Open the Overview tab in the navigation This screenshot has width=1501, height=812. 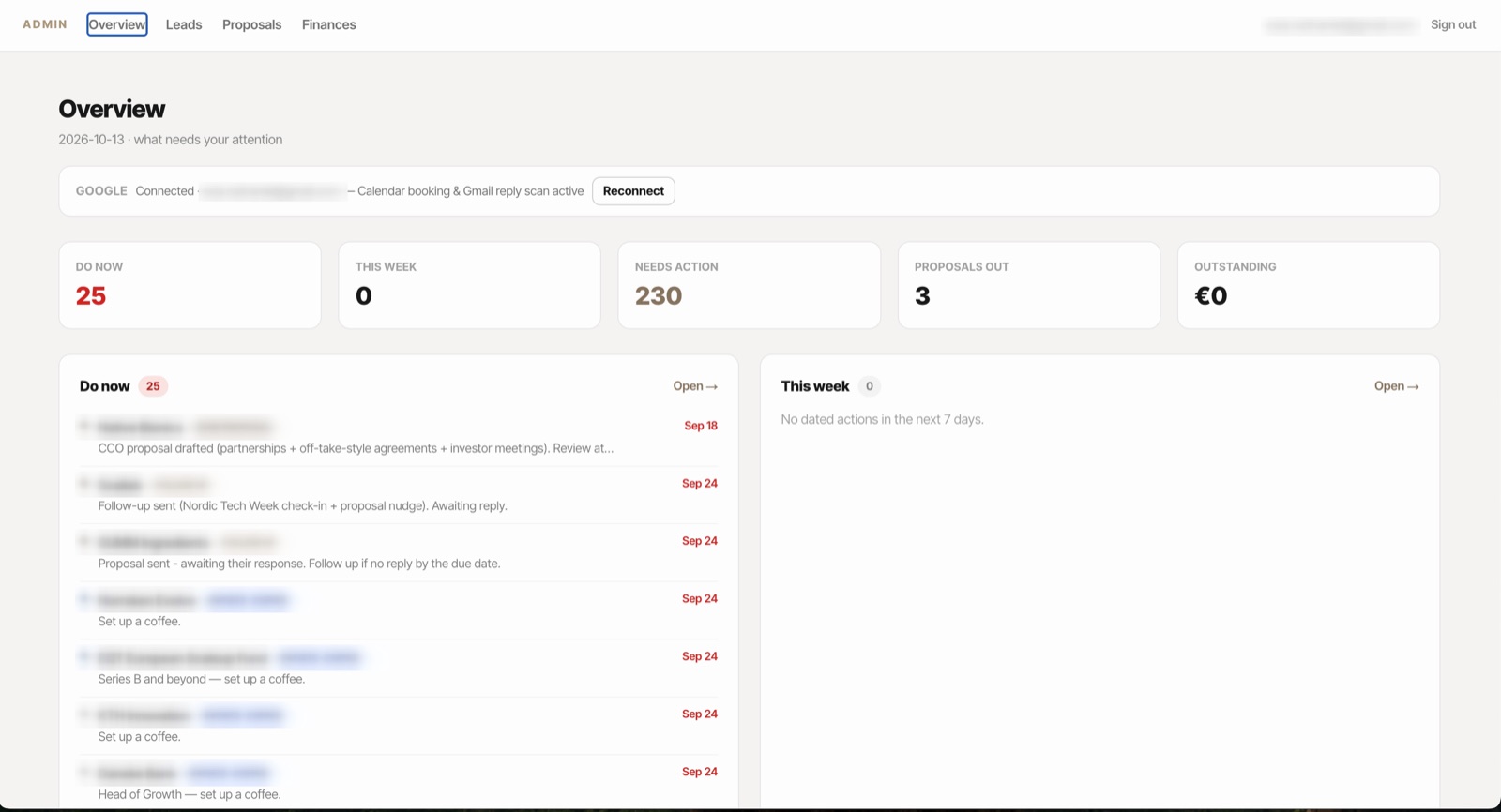(117, 24)
